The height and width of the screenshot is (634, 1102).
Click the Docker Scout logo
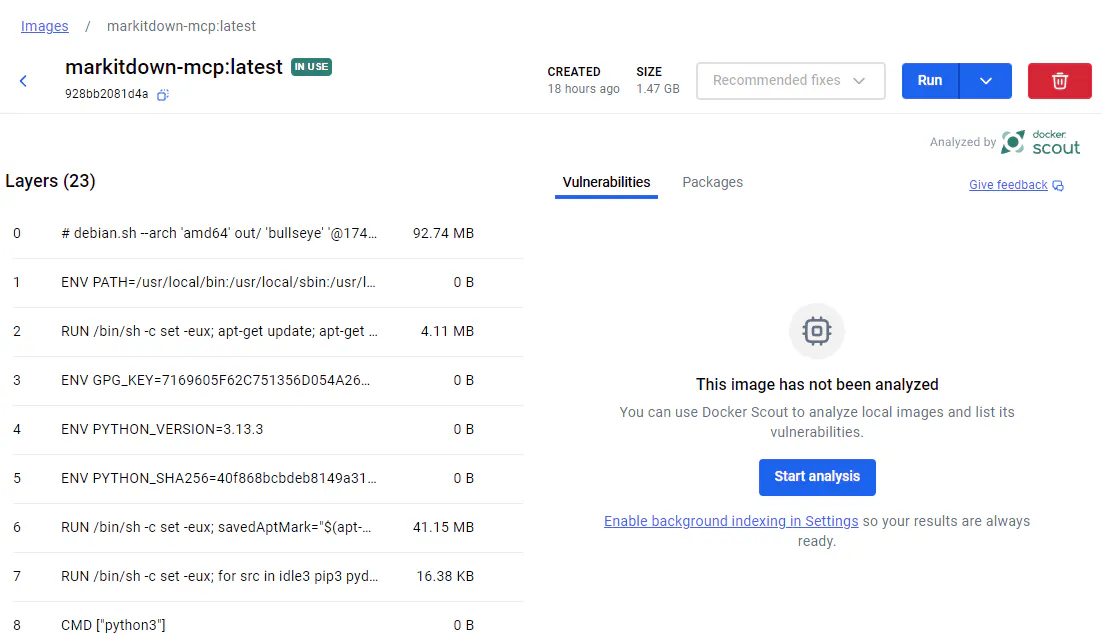[x=1041, y=142]
